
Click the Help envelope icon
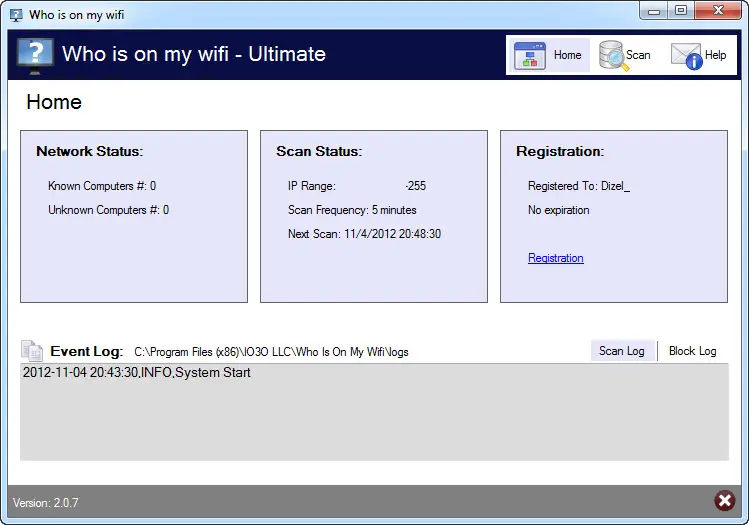(x=686, y=56)
